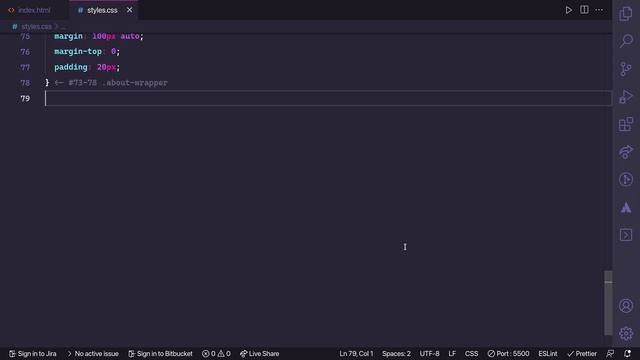This screenshot has width=640, height=360.
Task: Open the Source Control view
Action: 626,69
